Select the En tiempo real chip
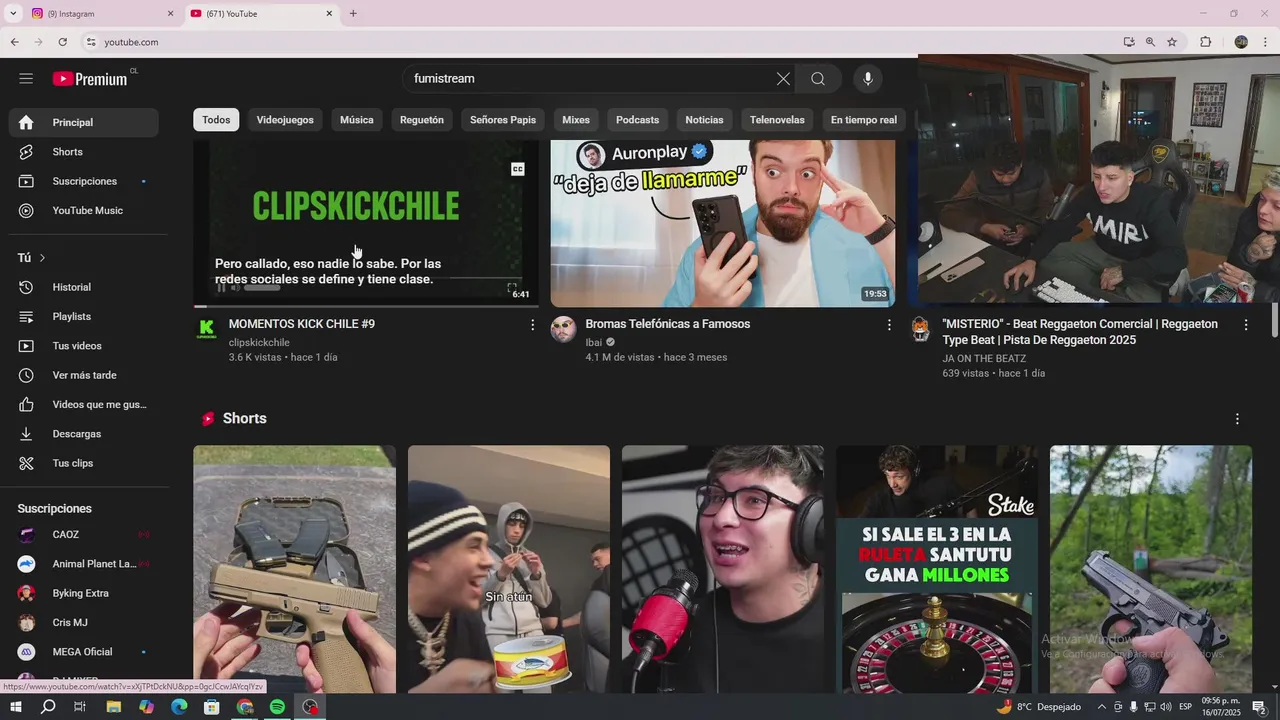1280x720 pixels. (x=863, y=120)
